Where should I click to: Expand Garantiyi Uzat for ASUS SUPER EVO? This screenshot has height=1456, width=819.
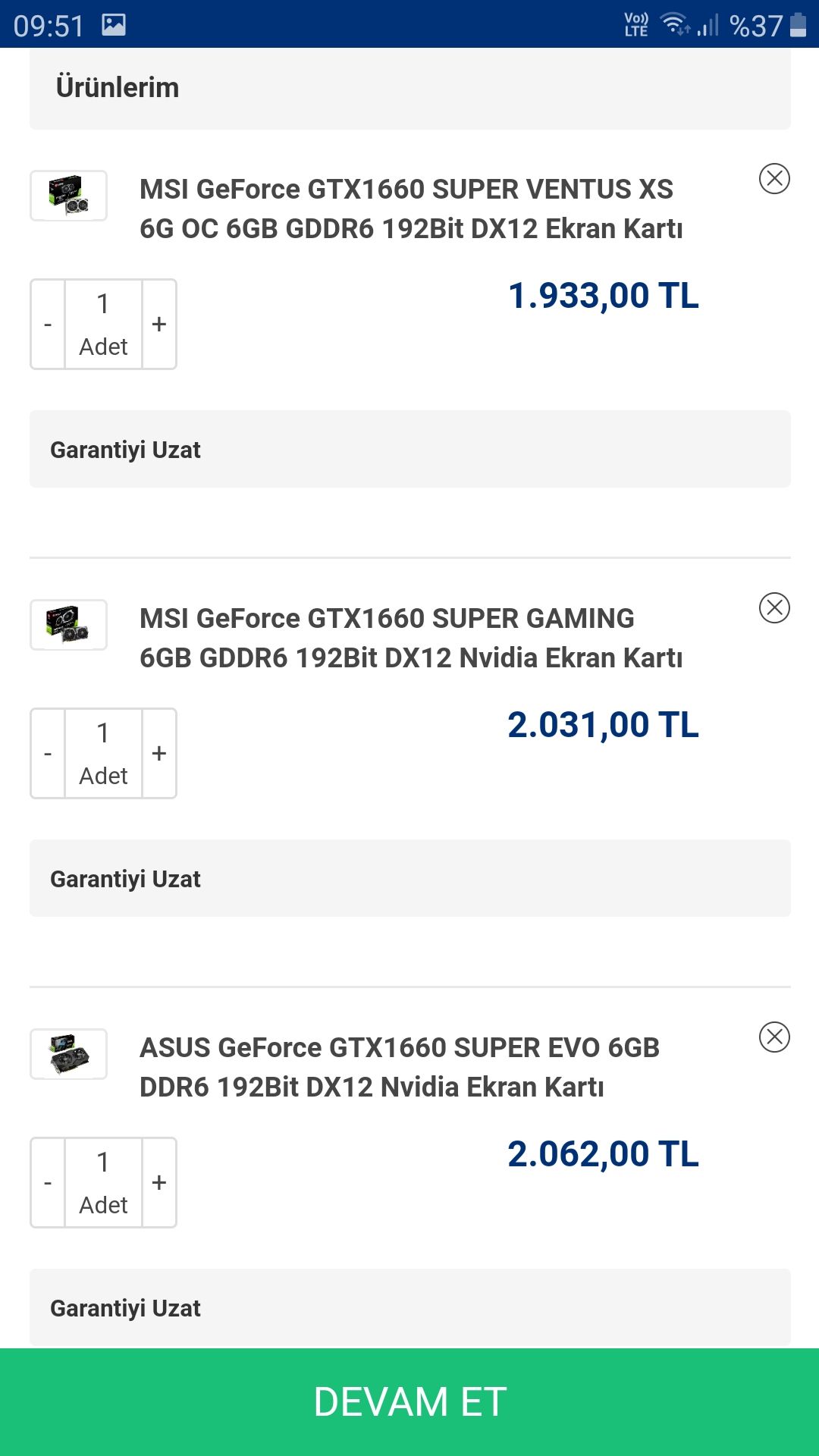409,1308
